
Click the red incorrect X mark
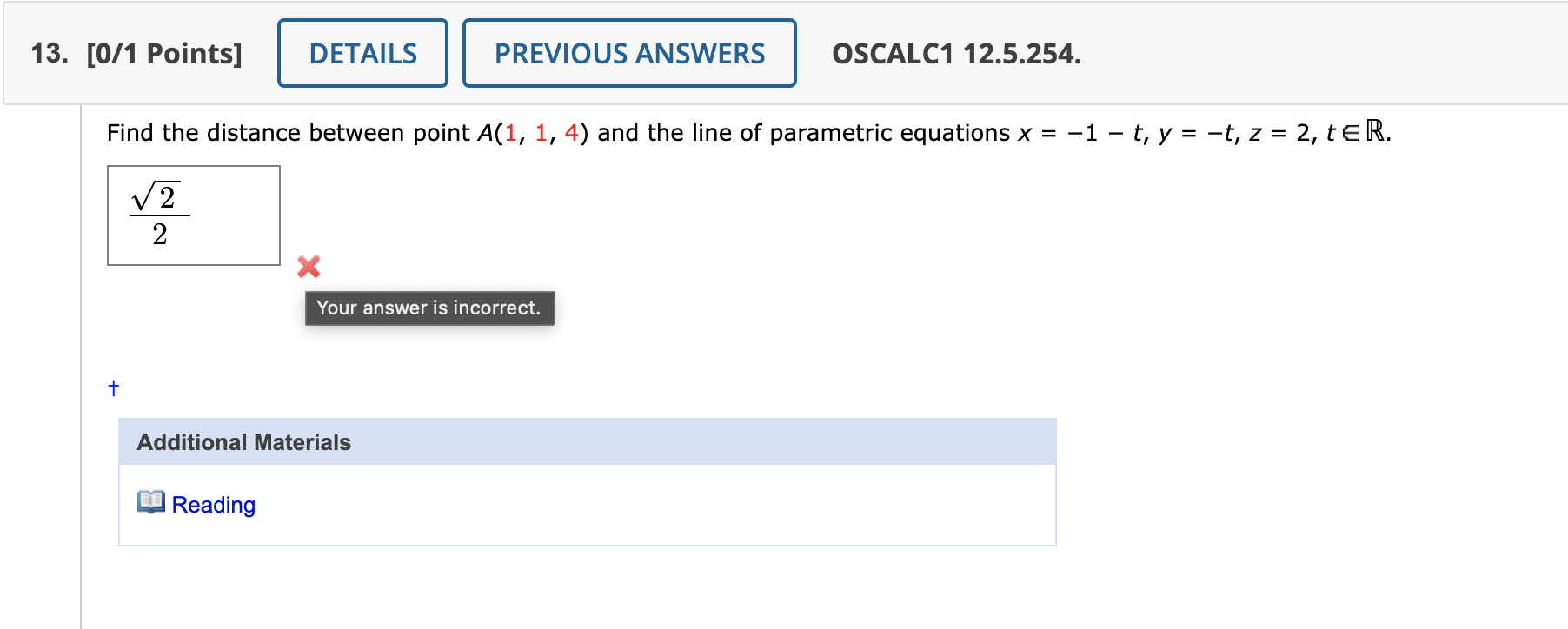tap(309, 268)
